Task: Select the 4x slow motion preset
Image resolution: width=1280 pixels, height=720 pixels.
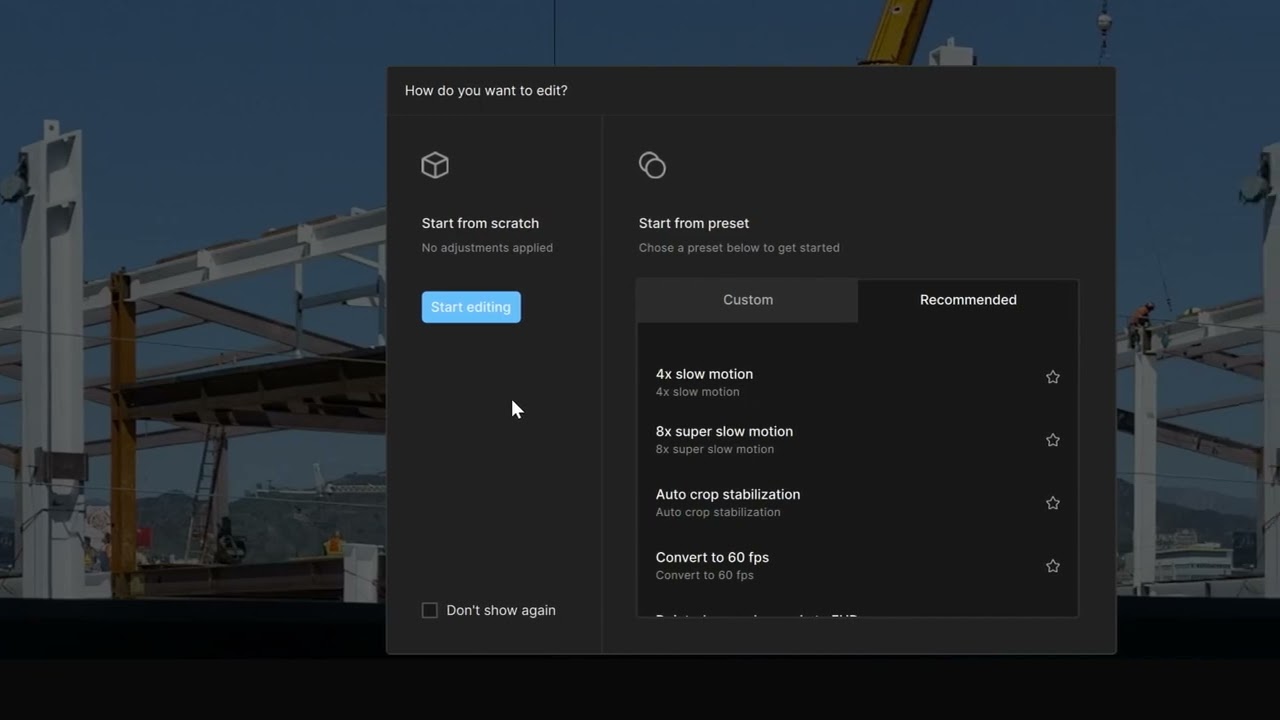Action: click(857, 382)
